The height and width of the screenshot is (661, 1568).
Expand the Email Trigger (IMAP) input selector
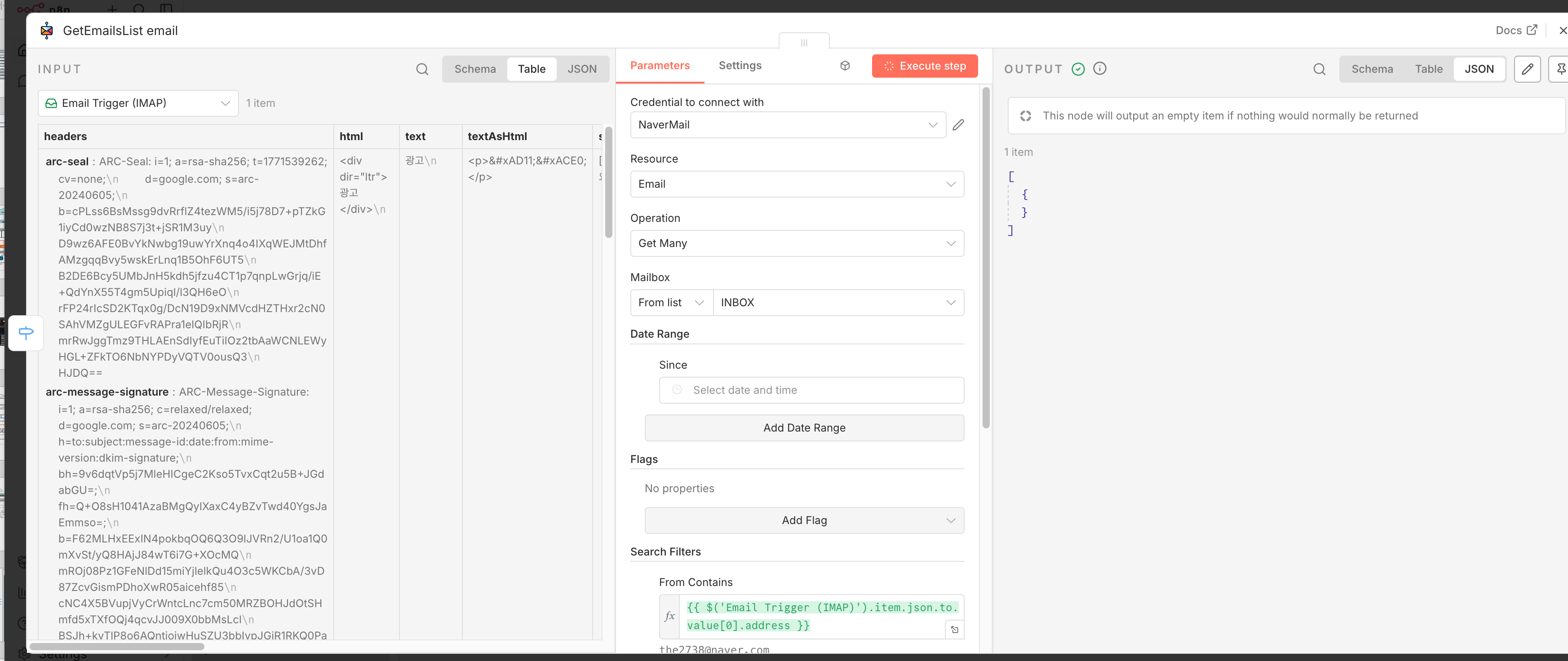[x=138, y=103]
